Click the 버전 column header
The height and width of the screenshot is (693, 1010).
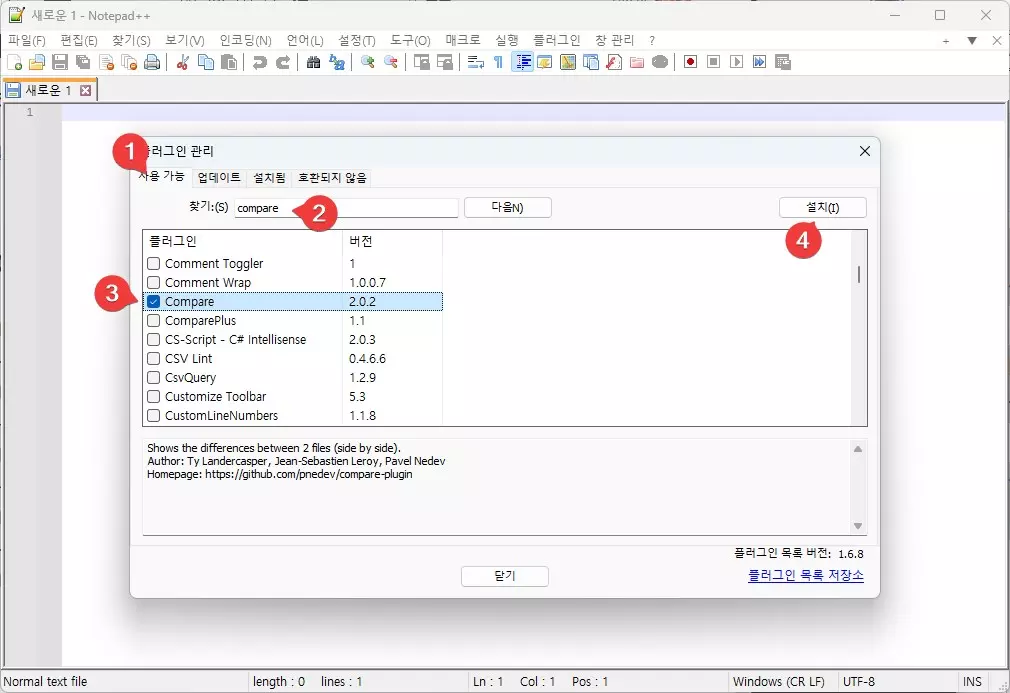392,242
